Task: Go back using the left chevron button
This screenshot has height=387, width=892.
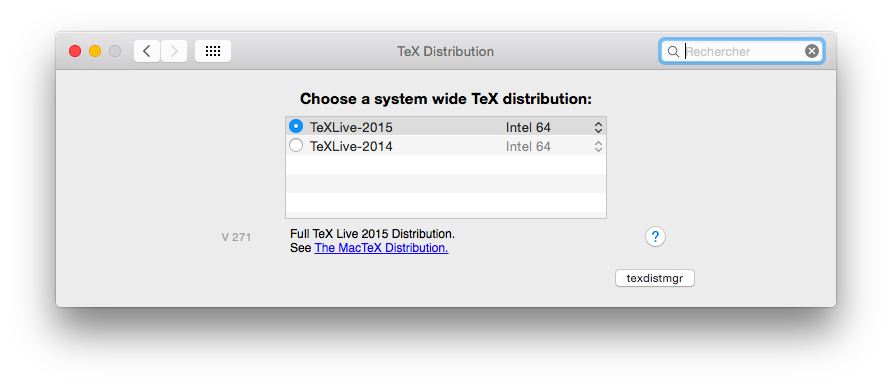Action: [147, 51]
